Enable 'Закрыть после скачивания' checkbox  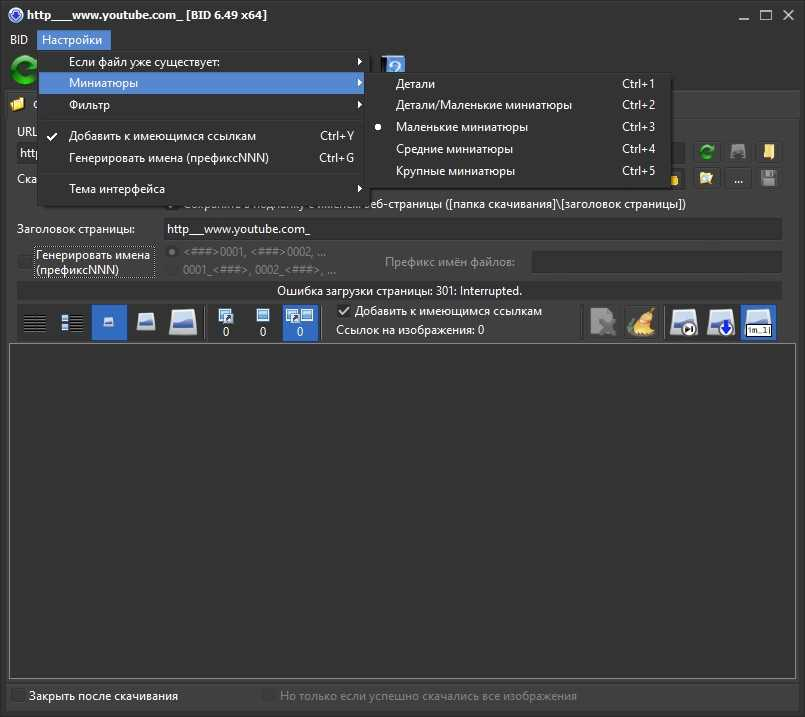coord(18,695)
